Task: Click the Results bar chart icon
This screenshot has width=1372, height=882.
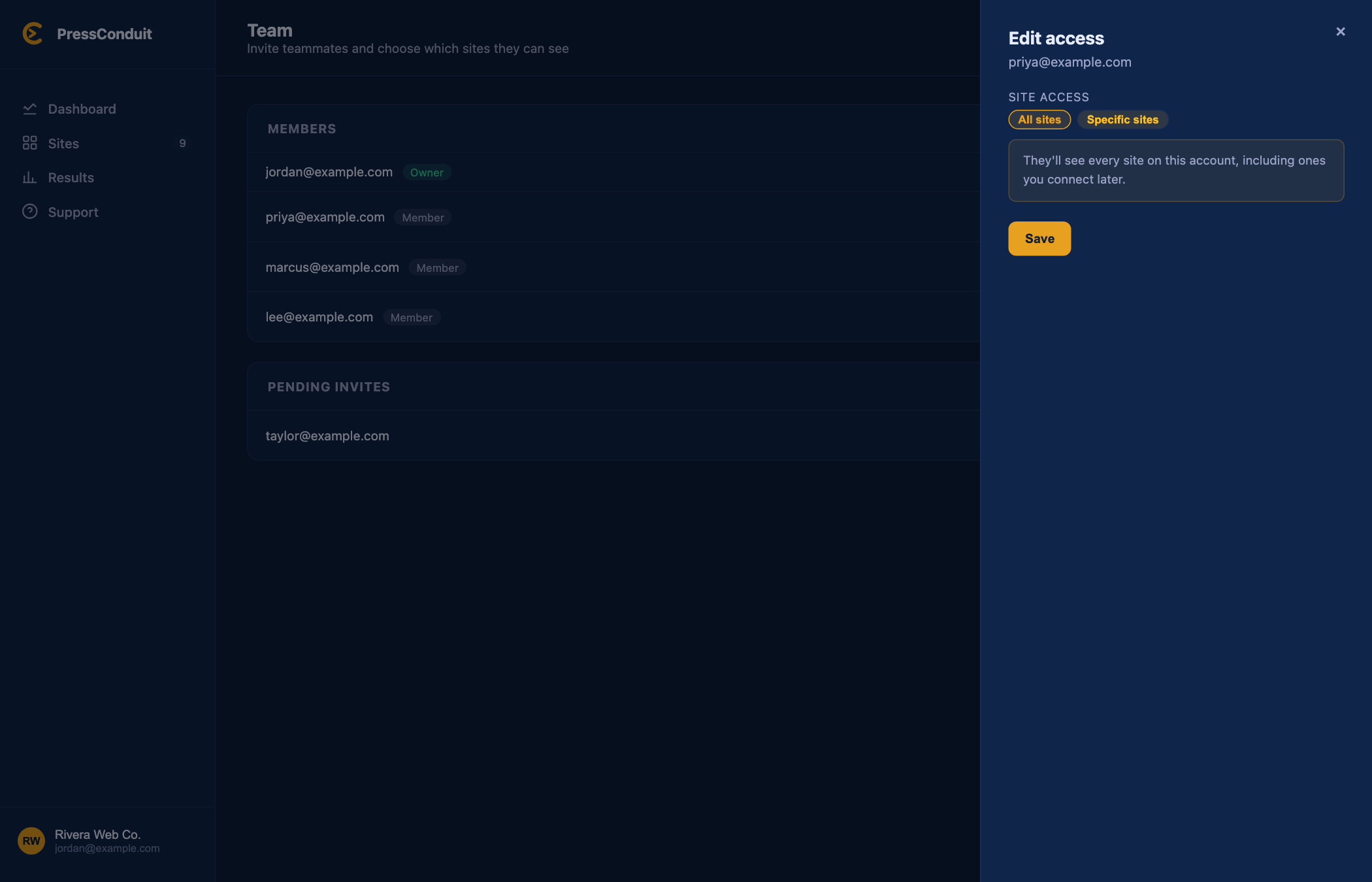Action: point(29,178)
